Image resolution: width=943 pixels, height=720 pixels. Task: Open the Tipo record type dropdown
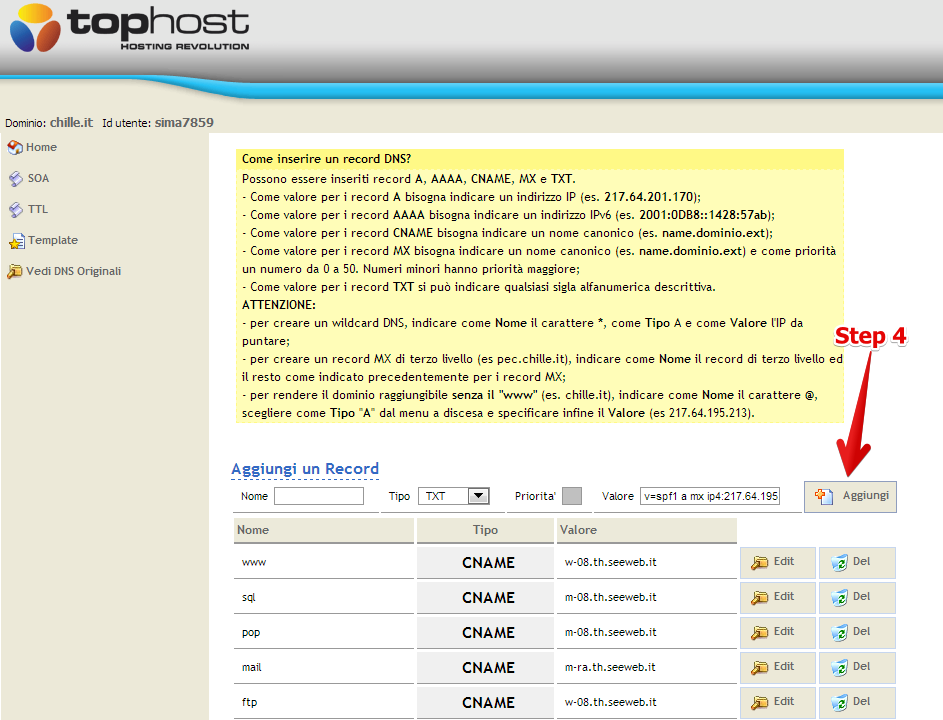pyautogui.click(x=454, y=496)
